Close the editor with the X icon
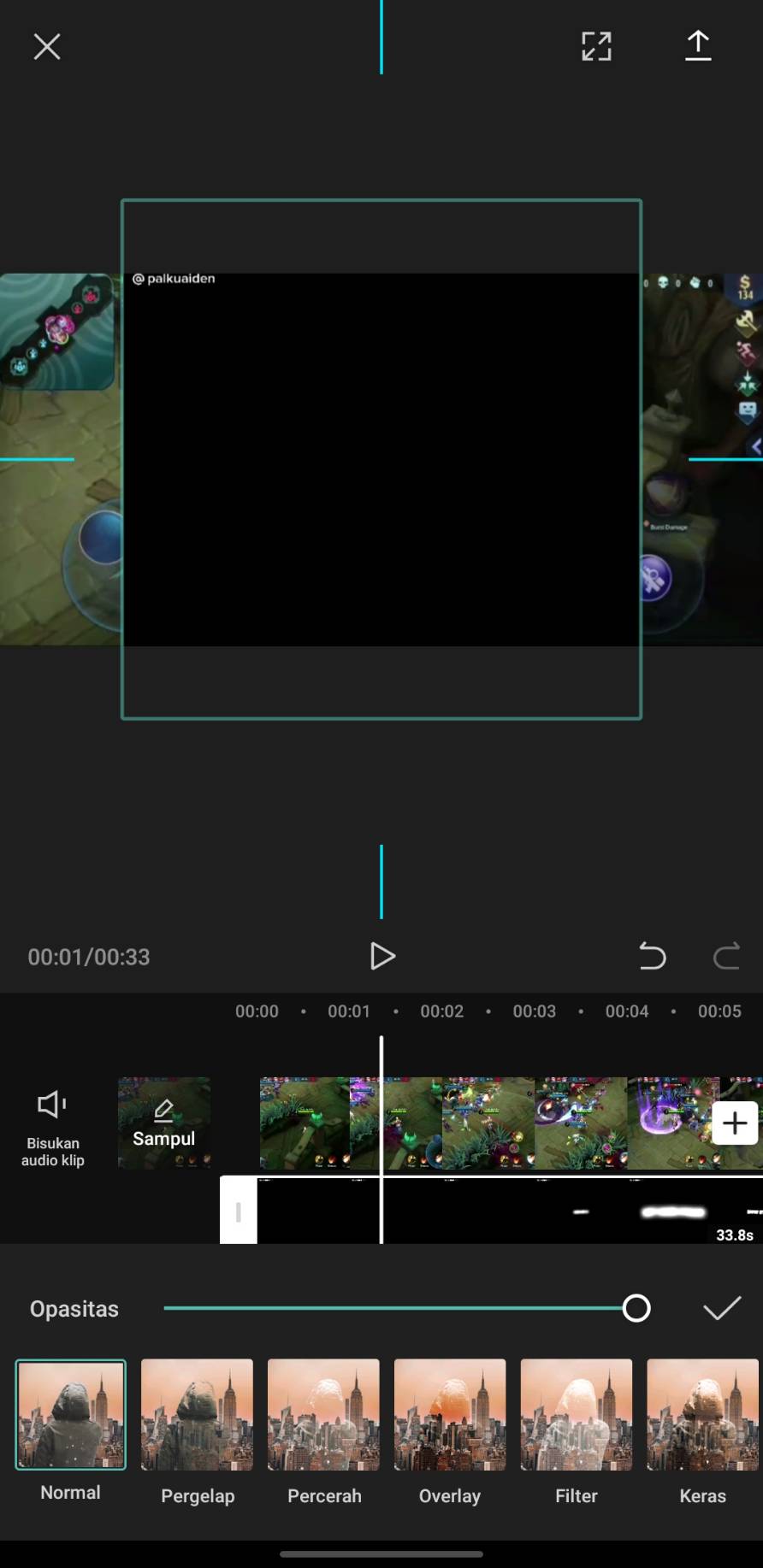This screenshot has width=763, height=1568. click(x=47, y=47)
